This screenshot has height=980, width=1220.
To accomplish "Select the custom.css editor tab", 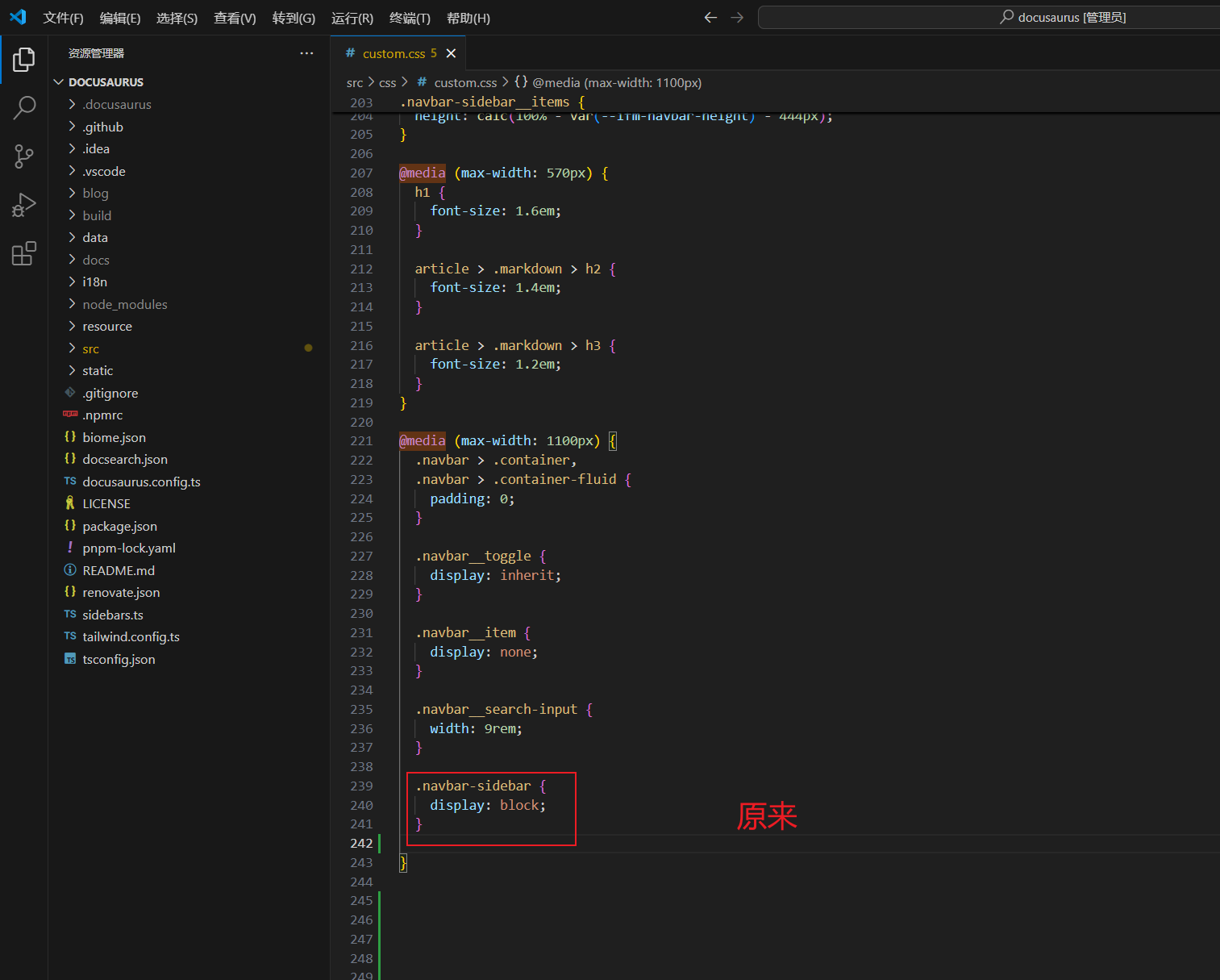I will [x=398, y=53].
